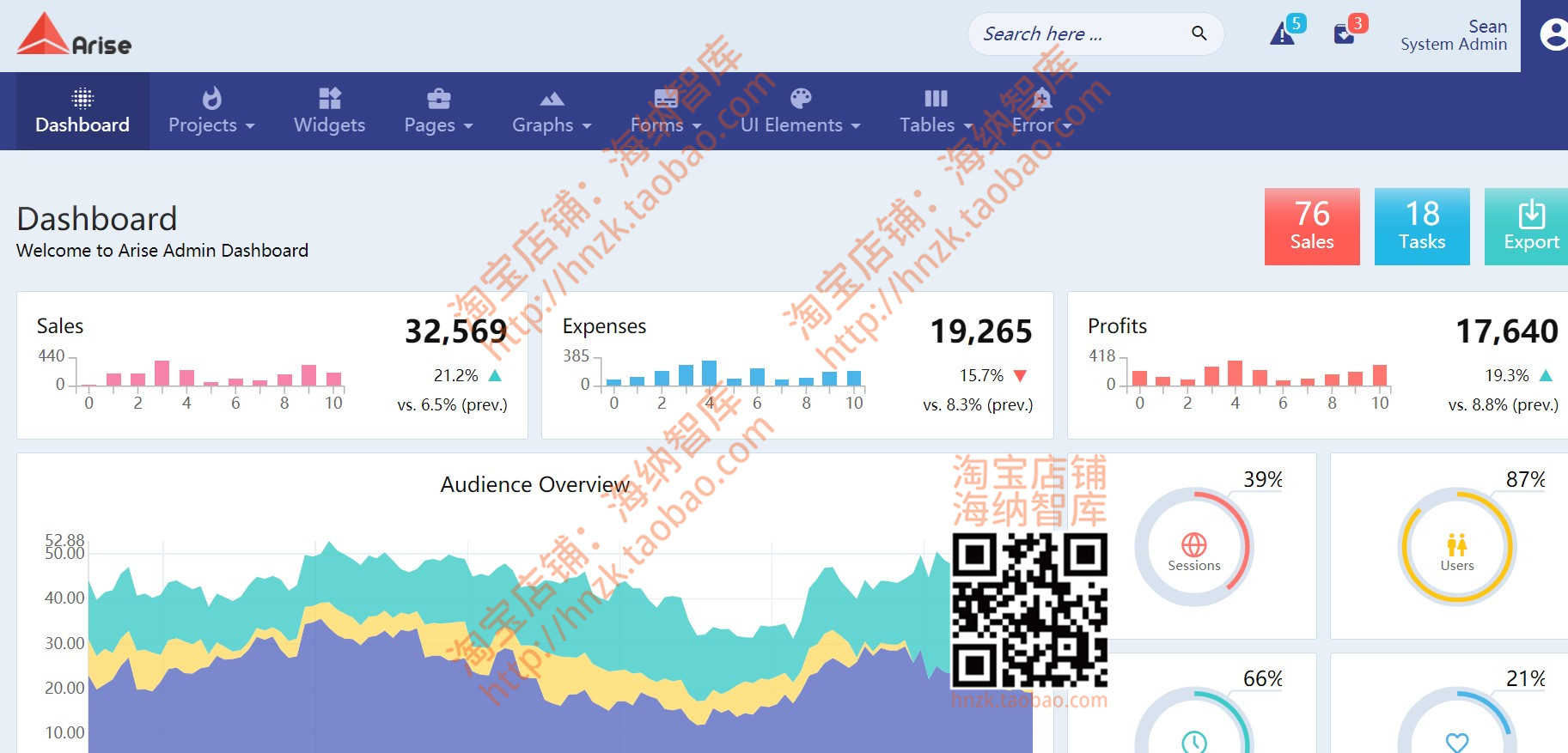Click the green up arrow beside 21.2%
1568x753 pixels.
[495, 375]
